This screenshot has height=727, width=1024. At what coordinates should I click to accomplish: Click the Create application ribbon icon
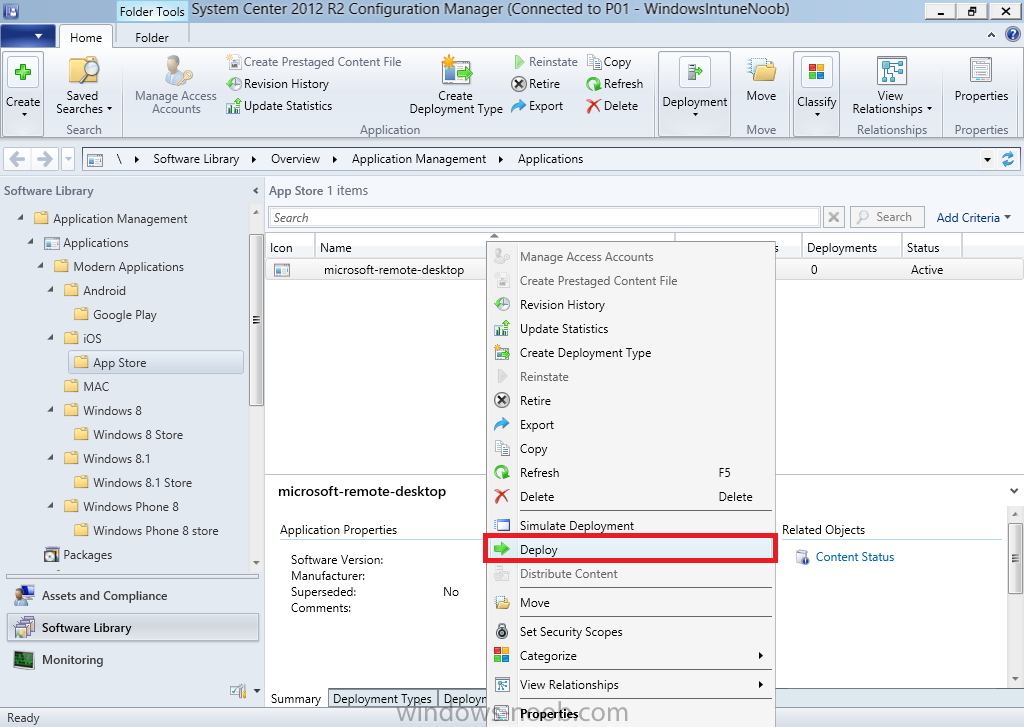point(23,72)
